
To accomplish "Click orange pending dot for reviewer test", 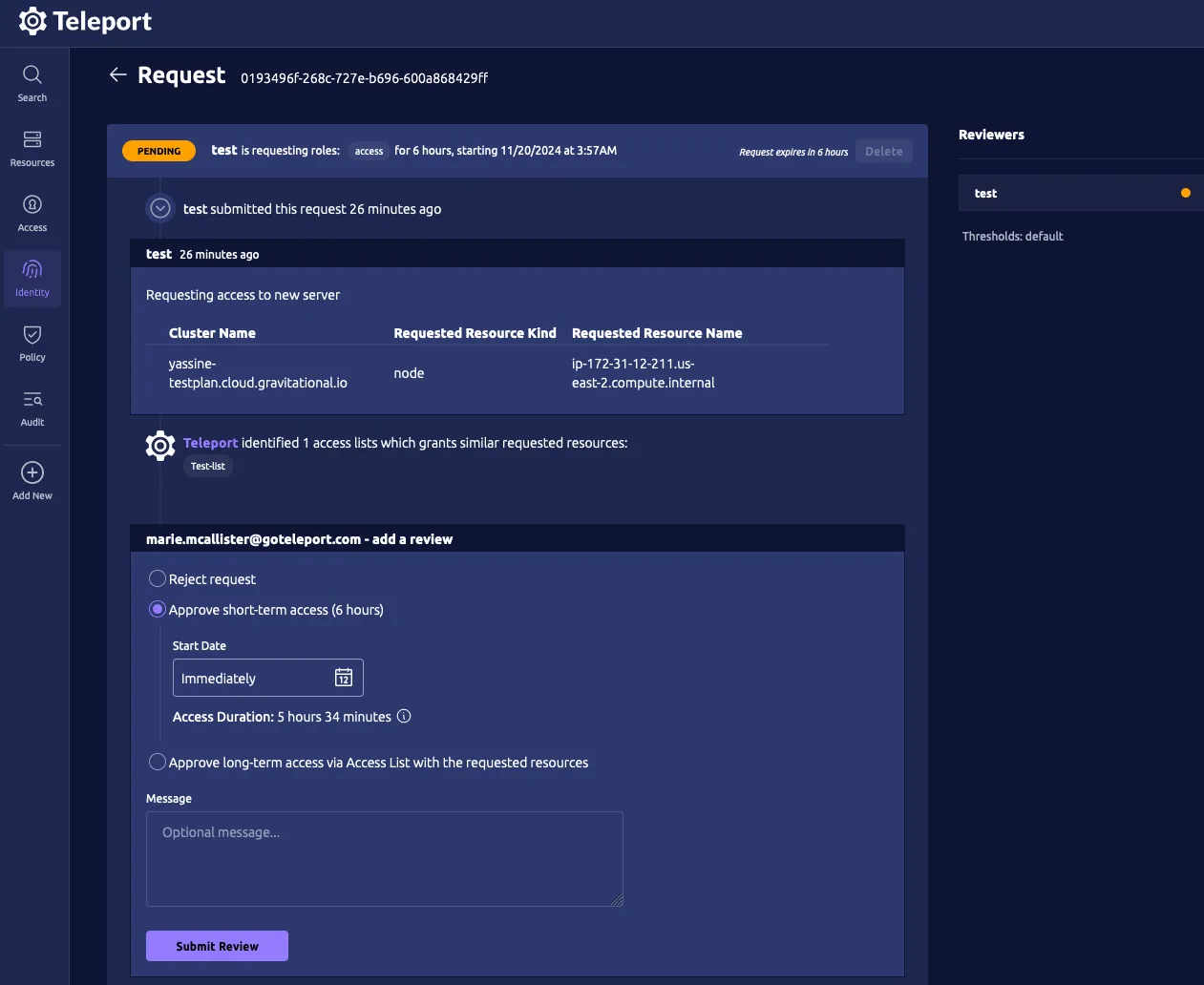I will click(x=1186, y=193).
